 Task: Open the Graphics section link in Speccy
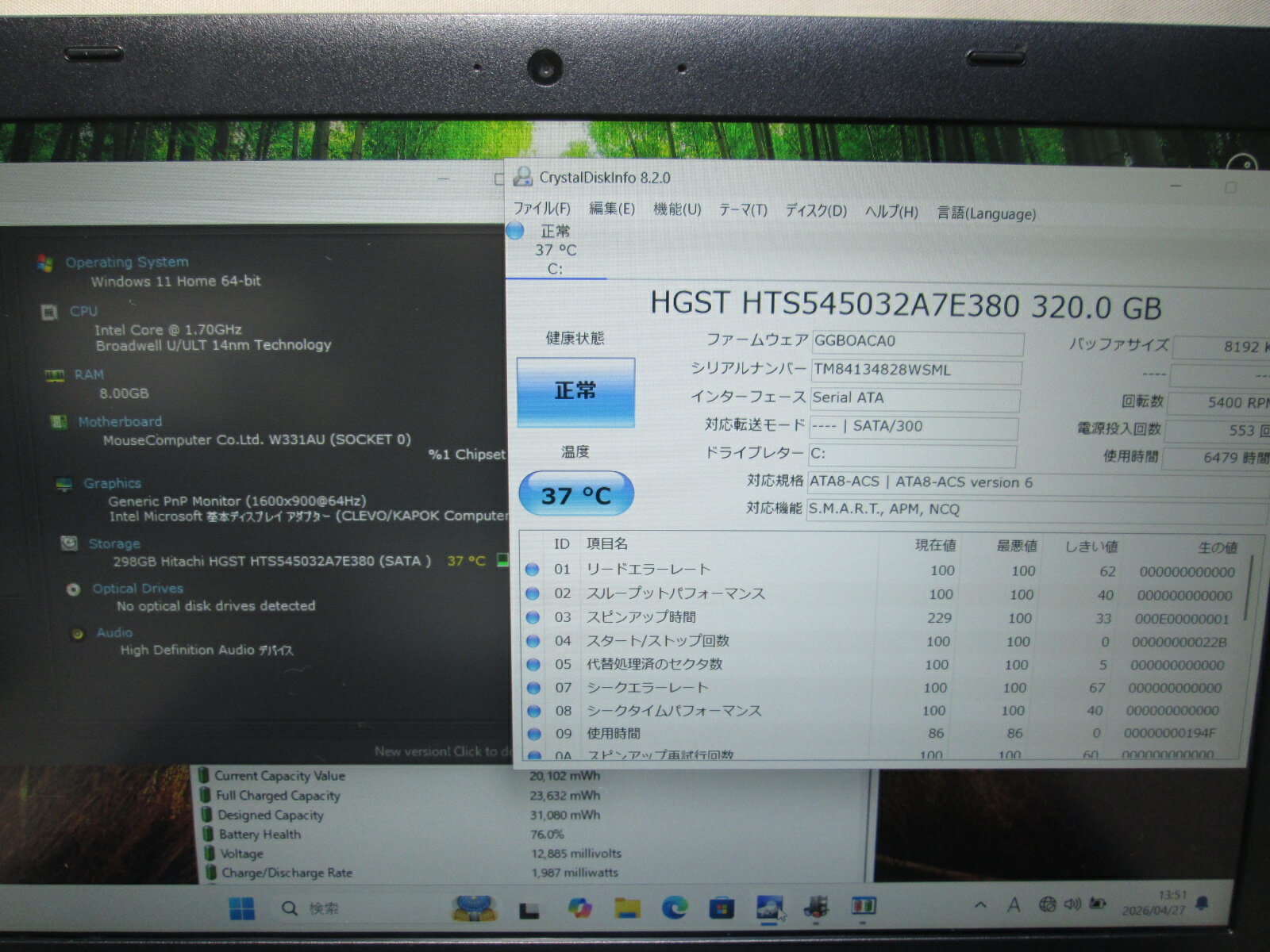pos(112,483)
